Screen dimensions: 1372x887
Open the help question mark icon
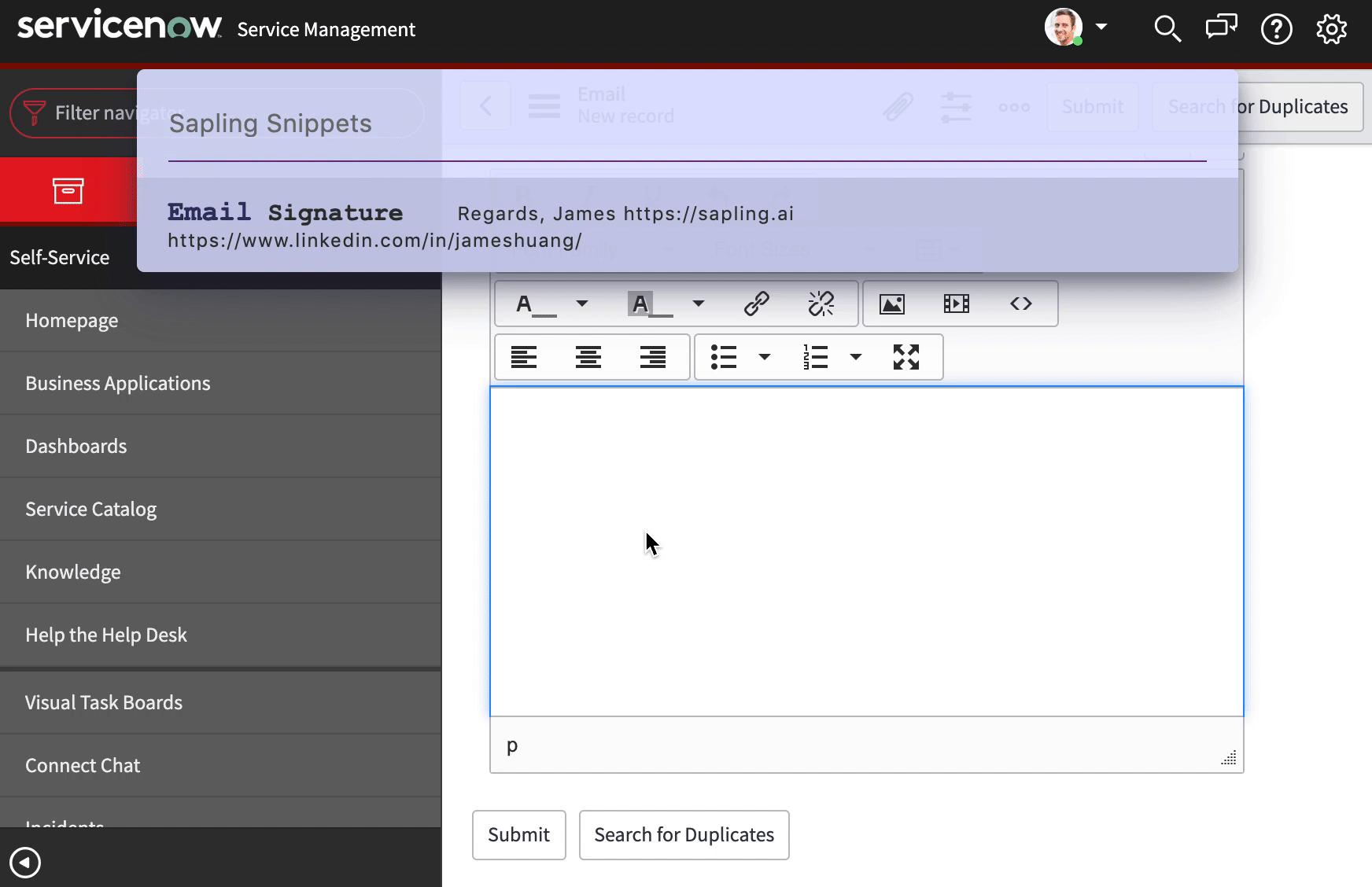1276,29
